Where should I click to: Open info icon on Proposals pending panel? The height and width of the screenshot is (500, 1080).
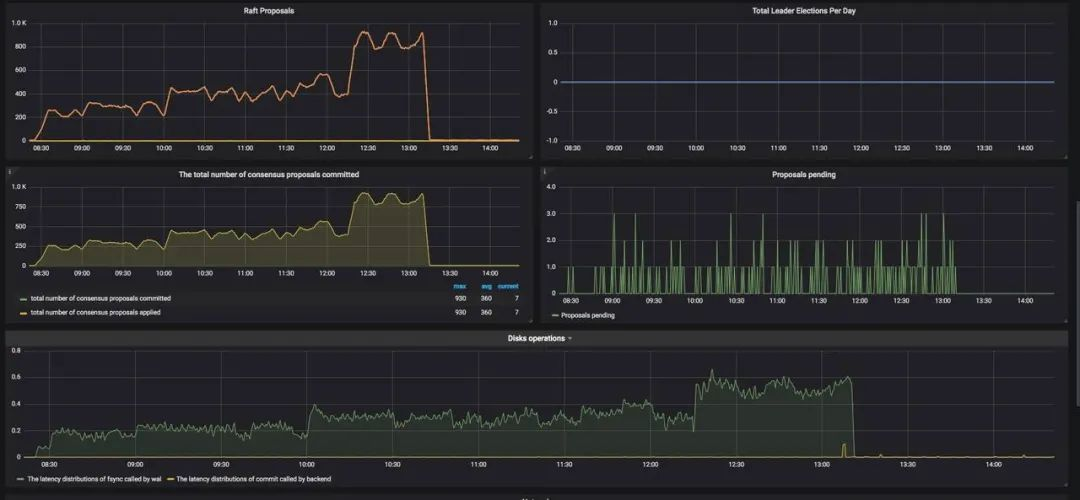545,171
